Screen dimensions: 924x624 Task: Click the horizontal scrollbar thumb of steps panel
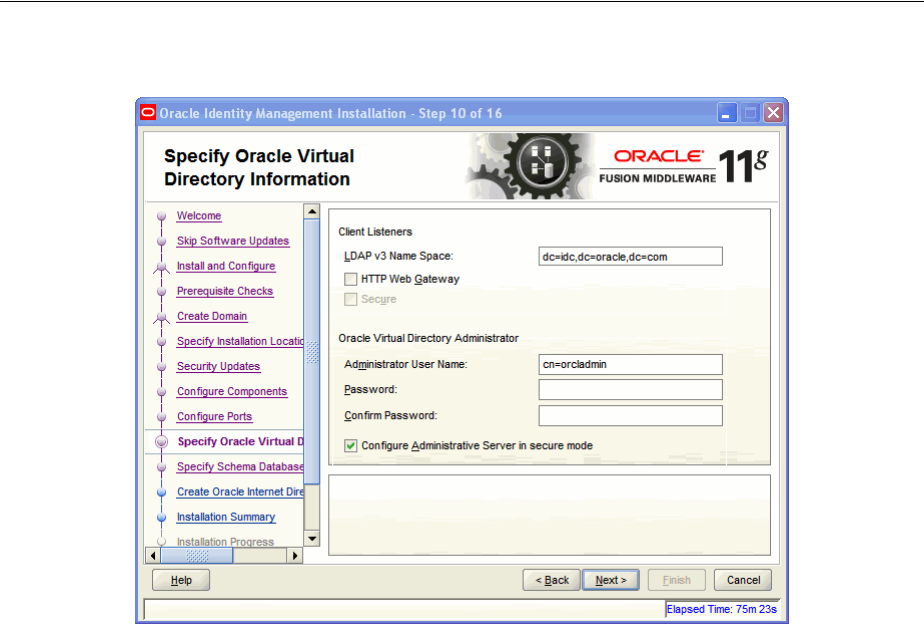click(x=197, y=556)
